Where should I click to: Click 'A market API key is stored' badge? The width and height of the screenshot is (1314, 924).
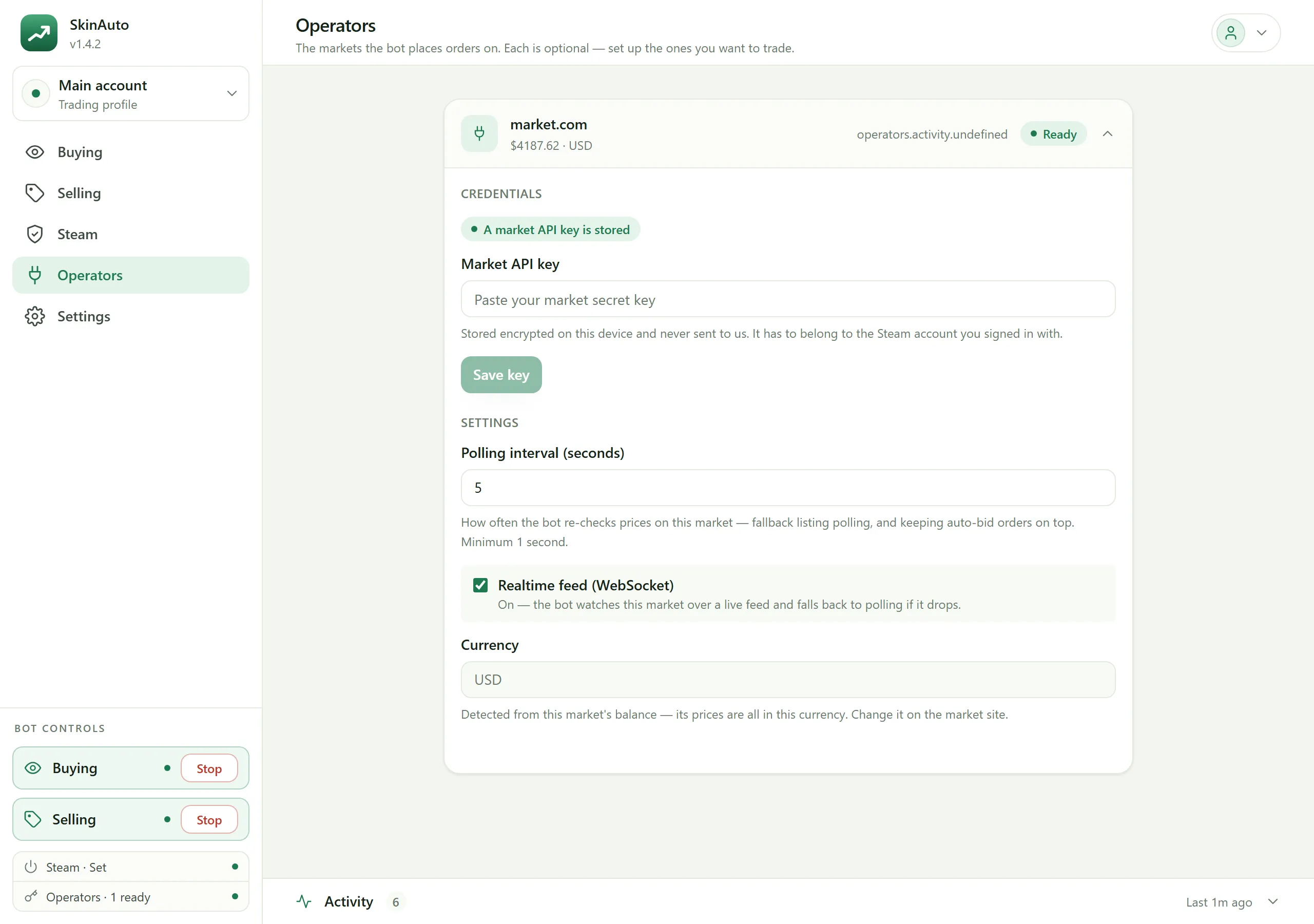(550, 229)
